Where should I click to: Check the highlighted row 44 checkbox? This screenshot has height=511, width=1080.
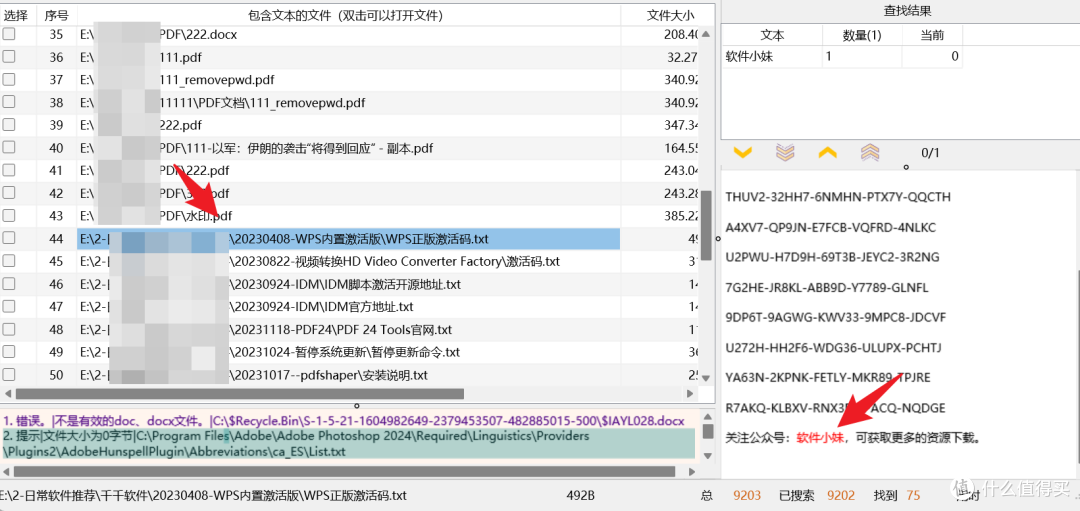click(8, 239)
